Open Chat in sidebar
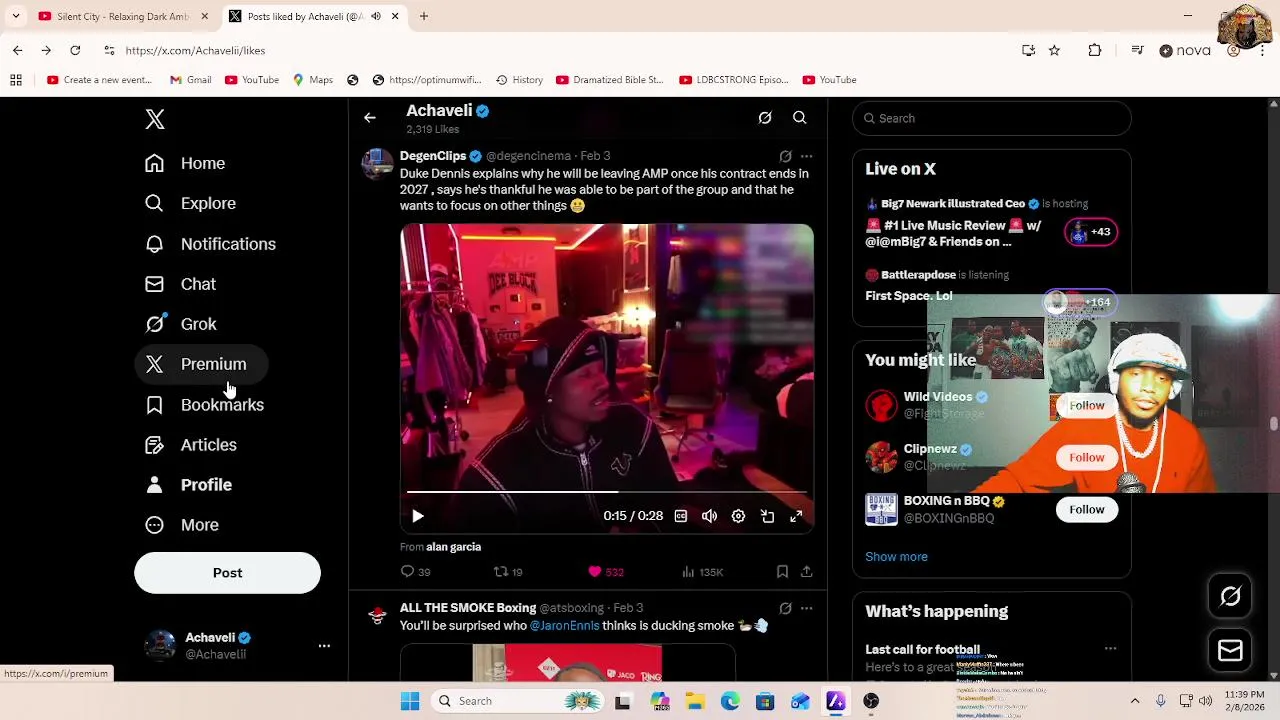This screenshot has height=720, width=1280. coord(182,284)
